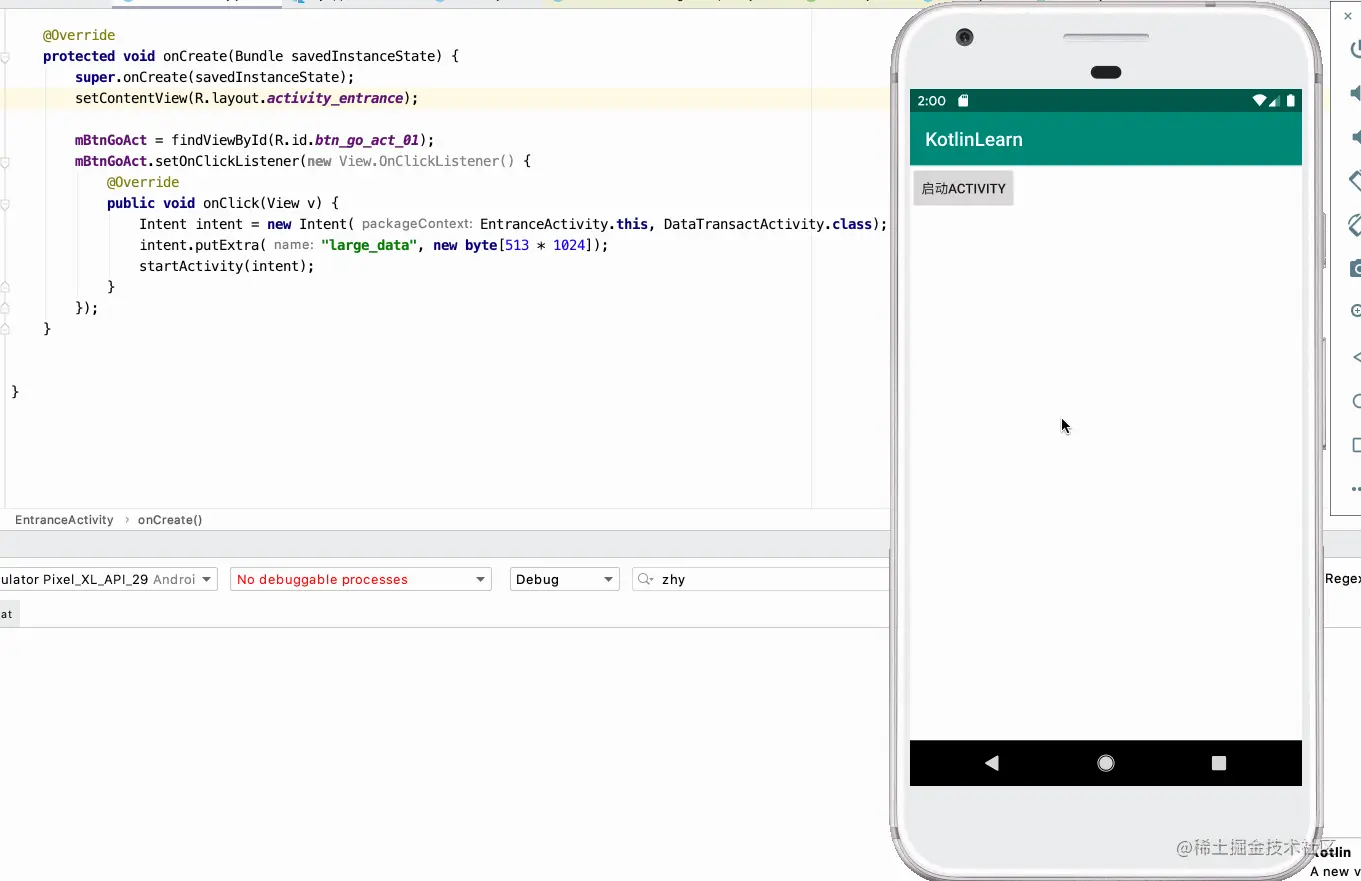Click the fold marker on the }); line
This screenshot has height=881, width=1361.
(x=5, y=308)
